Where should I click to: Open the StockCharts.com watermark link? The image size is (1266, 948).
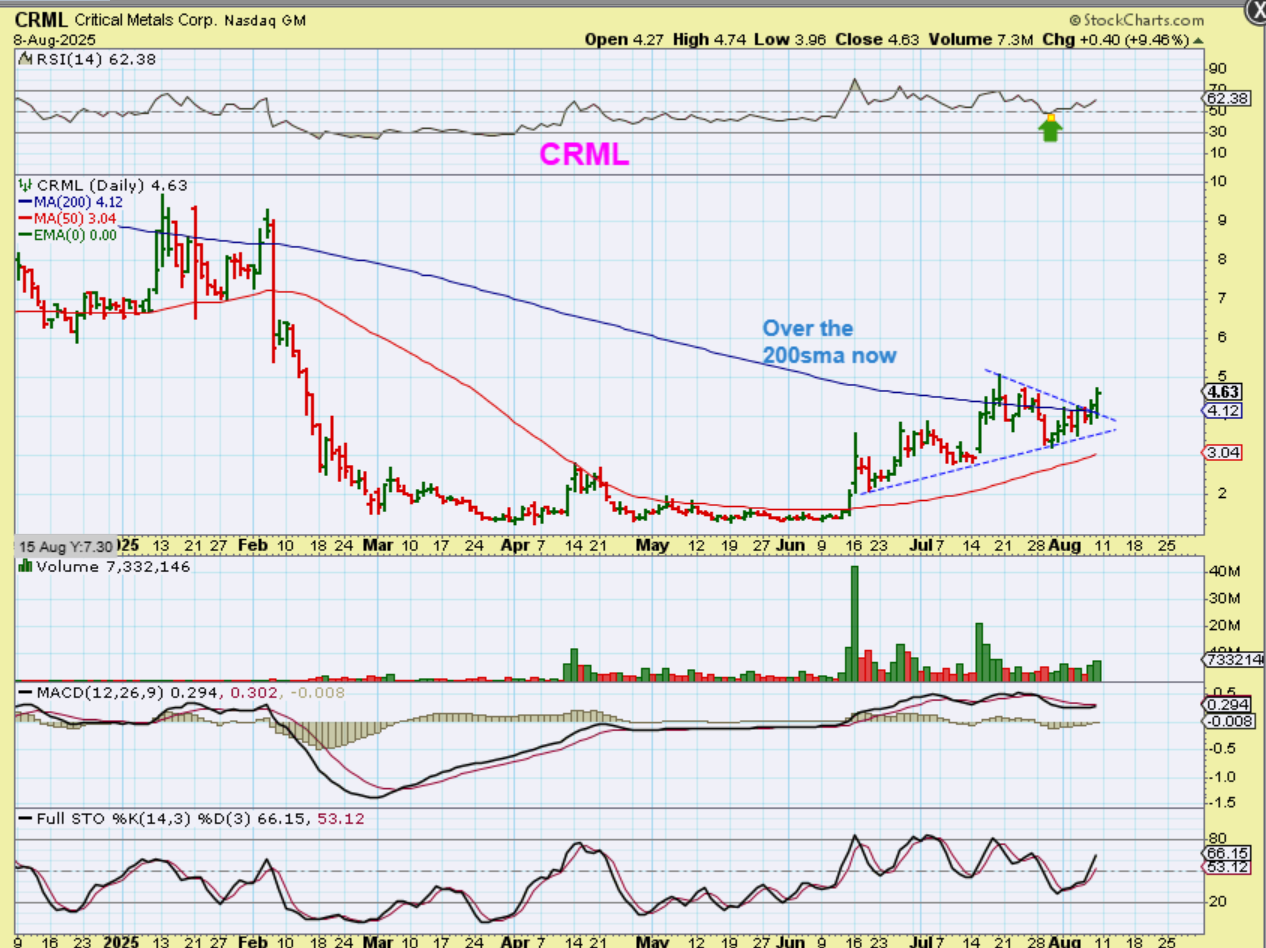1137,20
